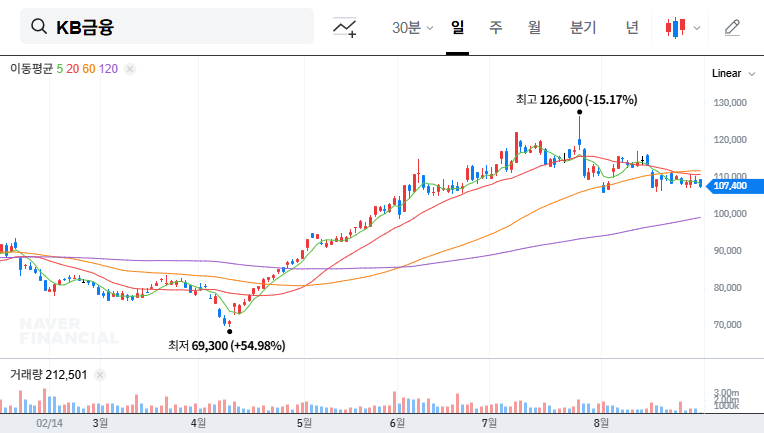Click the search magnifier icon
The height and width of the screenshot is (433, 764).
pos(39,26)
